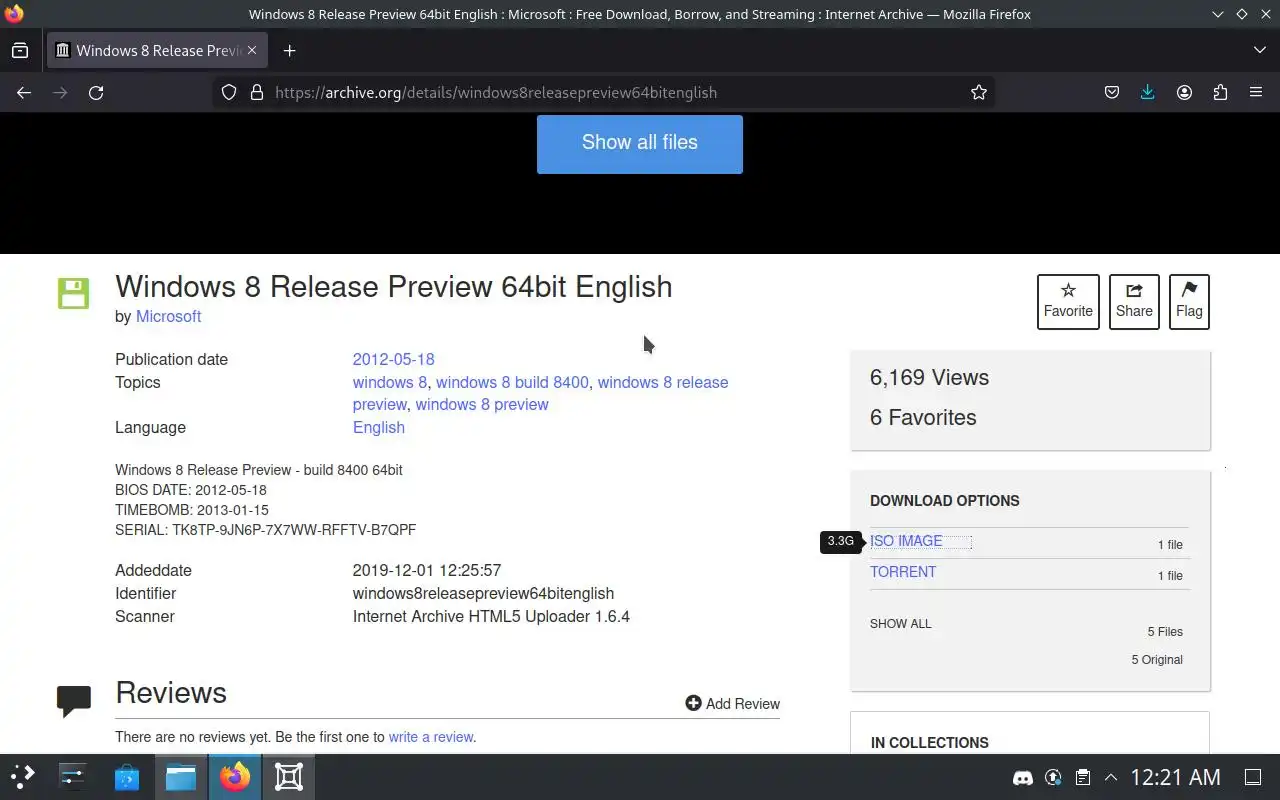Download the ISO IMAGE option
Image resolution: width=1280 pixels, height=800 pixels.
pos(906,541)
